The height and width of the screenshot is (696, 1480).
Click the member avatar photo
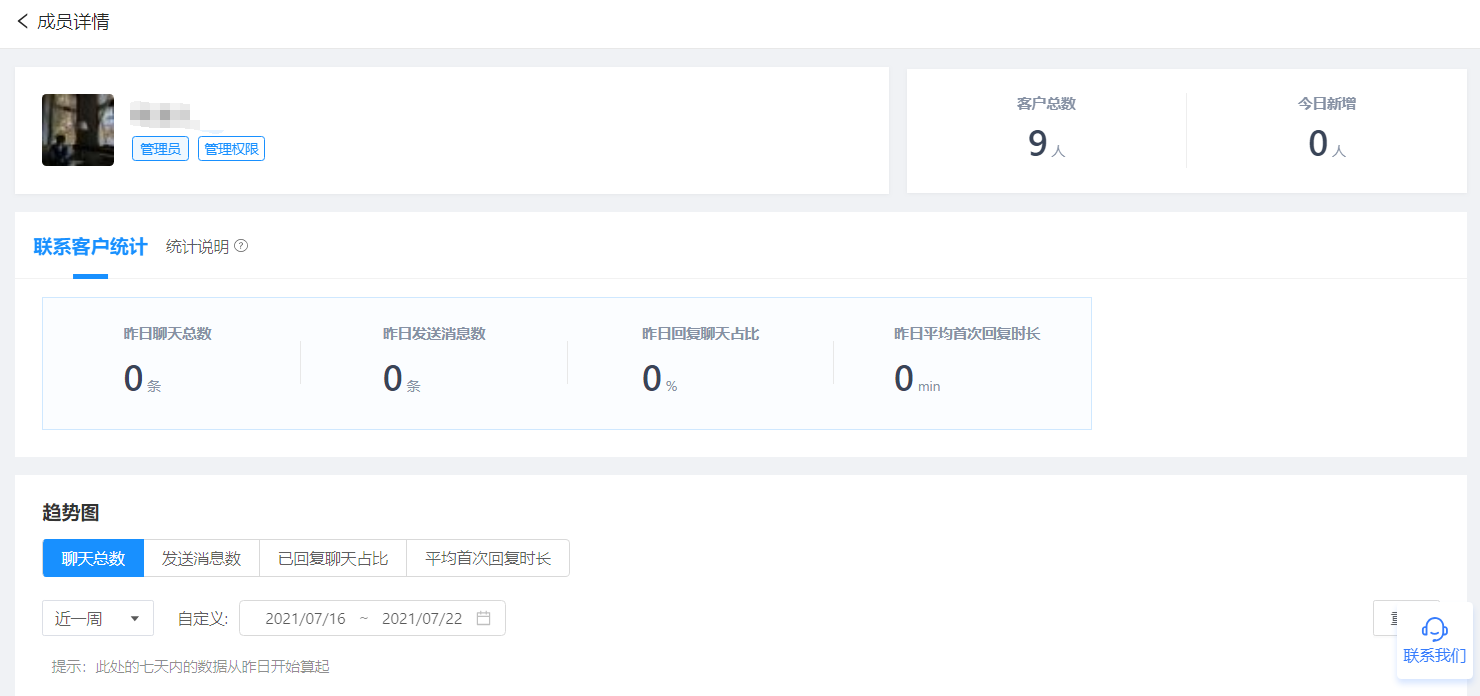78,130
